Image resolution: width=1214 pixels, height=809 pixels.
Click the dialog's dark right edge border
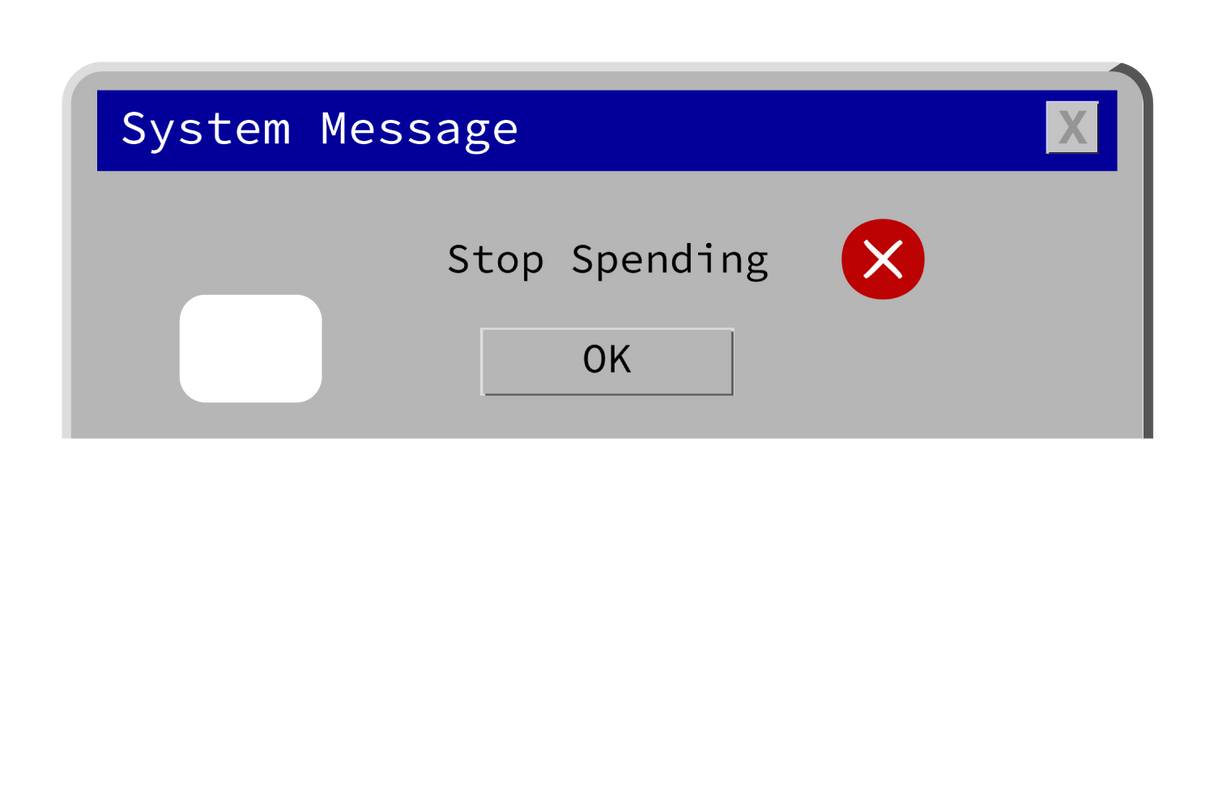click(1148, 260)
